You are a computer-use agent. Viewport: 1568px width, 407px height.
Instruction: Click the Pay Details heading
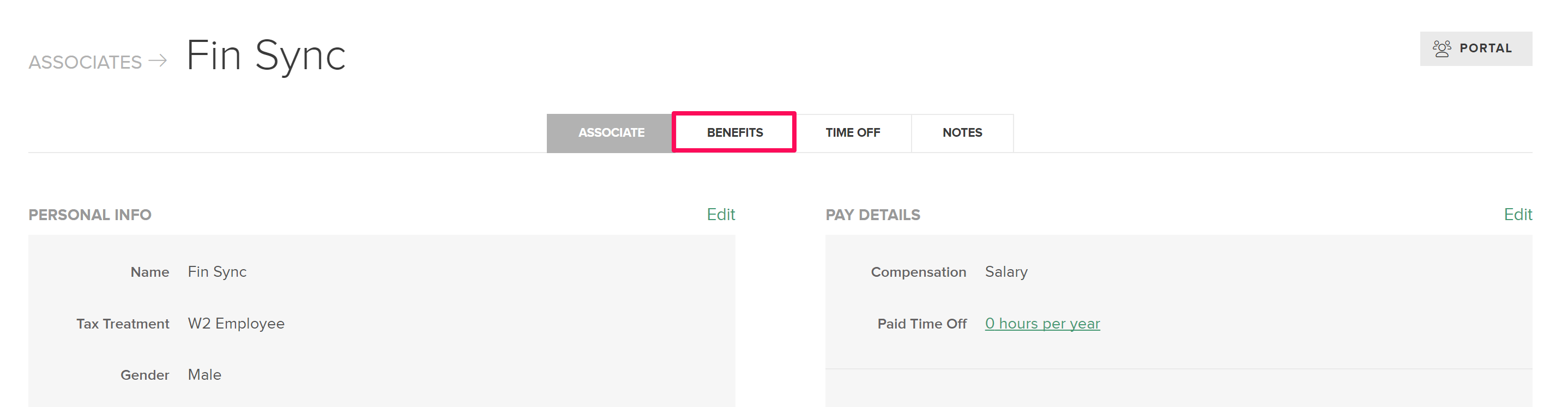(872, 215)
